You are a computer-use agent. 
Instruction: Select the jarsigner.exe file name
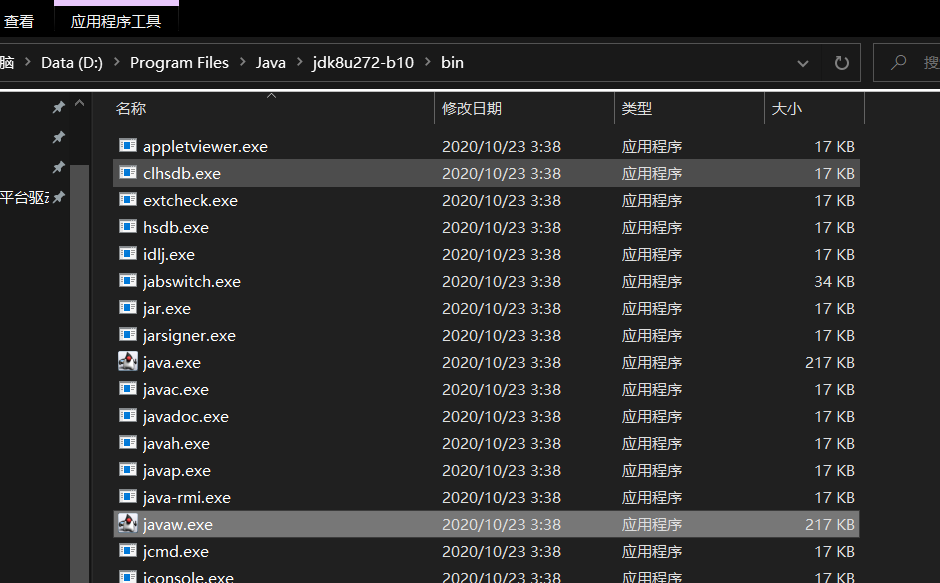[189, 335]
